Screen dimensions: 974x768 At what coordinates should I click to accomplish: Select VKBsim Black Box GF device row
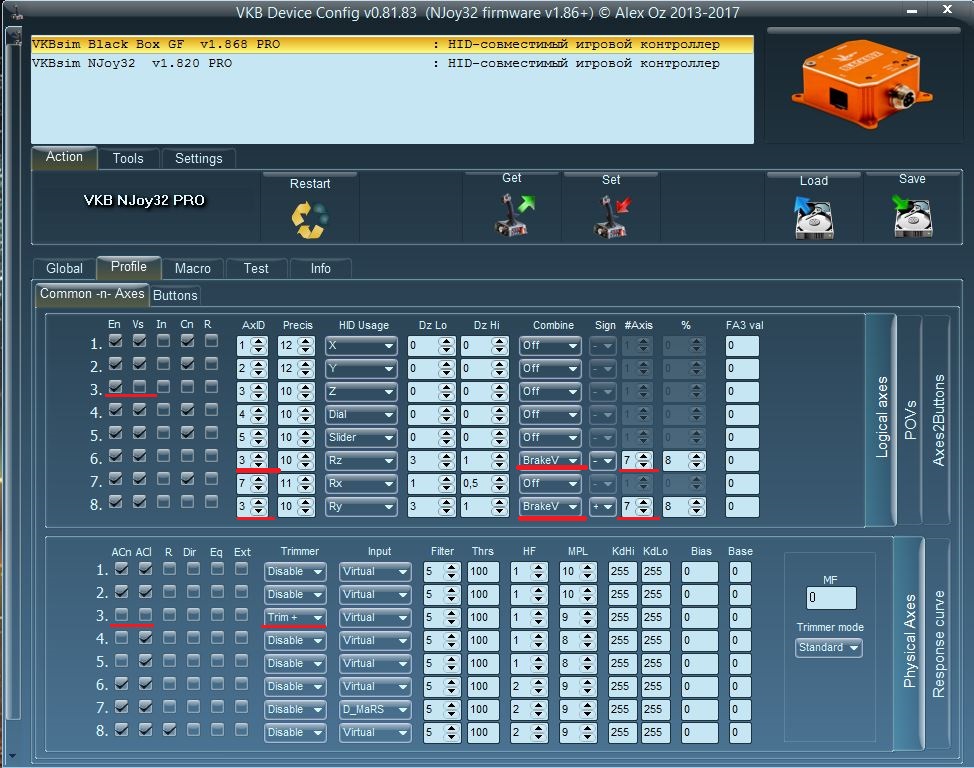(393, 44)
